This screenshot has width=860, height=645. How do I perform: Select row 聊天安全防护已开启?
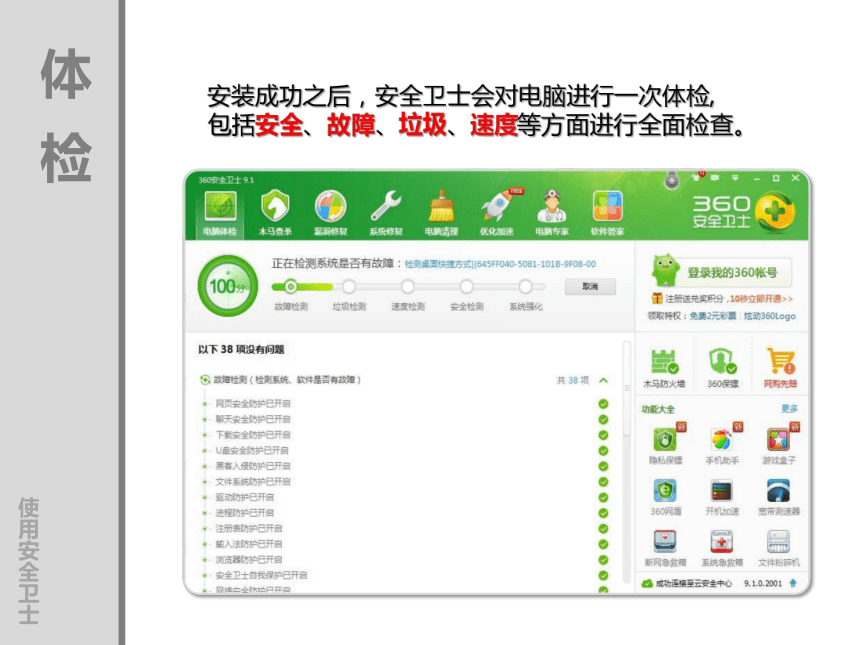(x=405, y=419)
